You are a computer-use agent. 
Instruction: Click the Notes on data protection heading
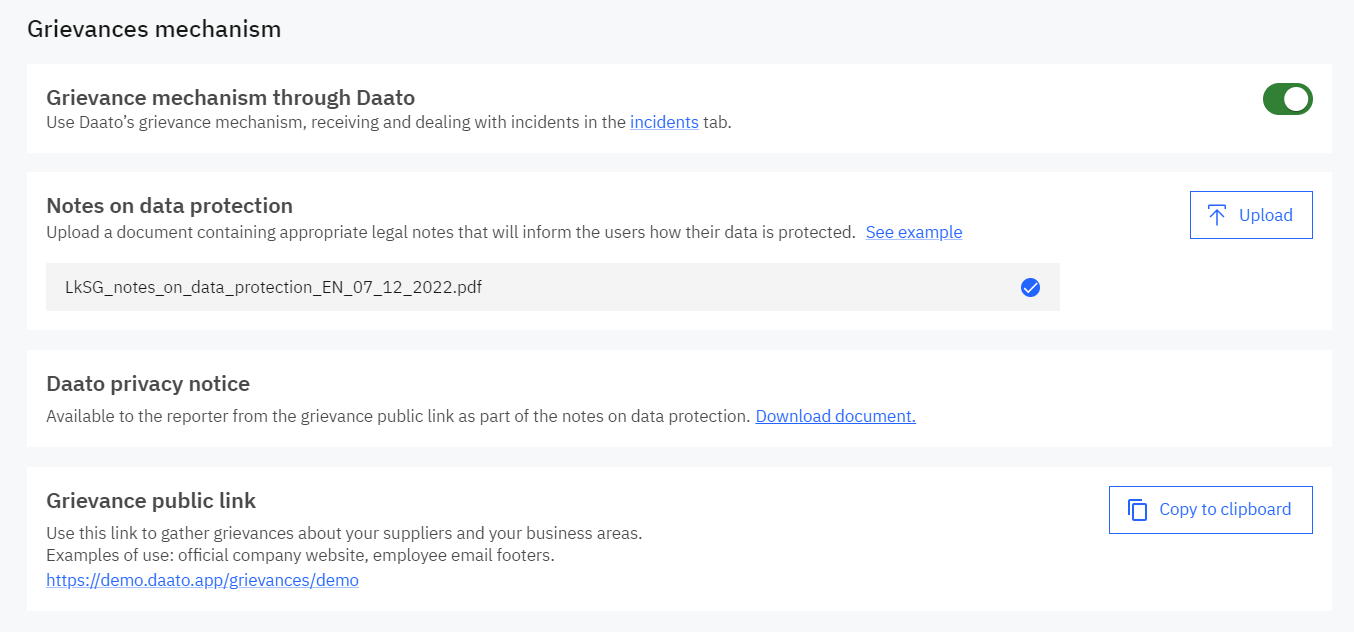click(169, 206)
